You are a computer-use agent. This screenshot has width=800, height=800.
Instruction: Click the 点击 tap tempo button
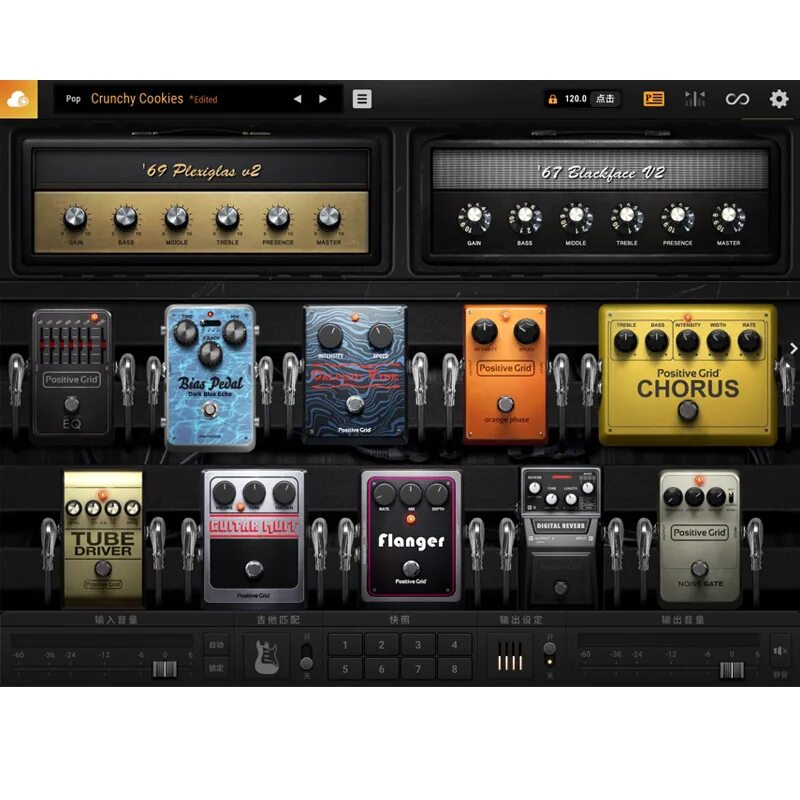click(605, 99)
